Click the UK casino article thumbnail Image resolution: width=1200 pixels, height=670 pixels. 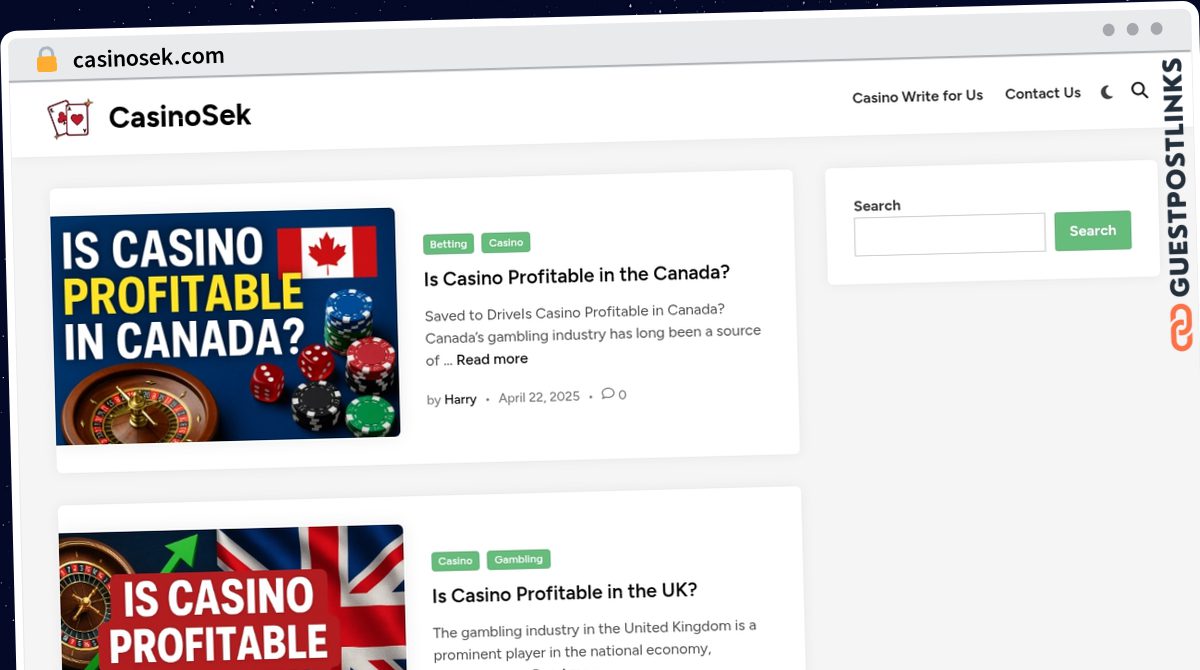click(232, 598)
